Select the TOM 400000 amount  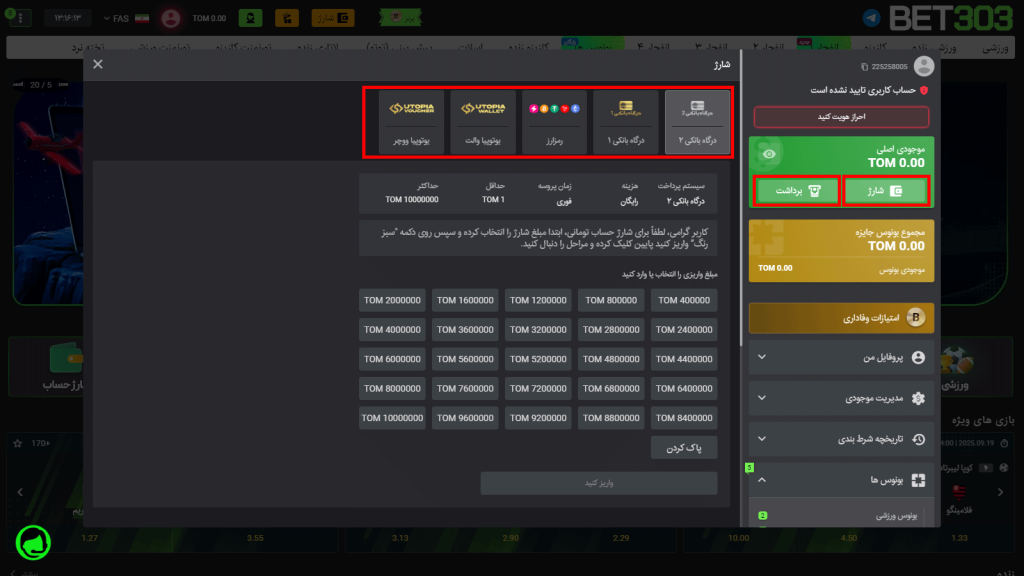(x=684, y=300)
